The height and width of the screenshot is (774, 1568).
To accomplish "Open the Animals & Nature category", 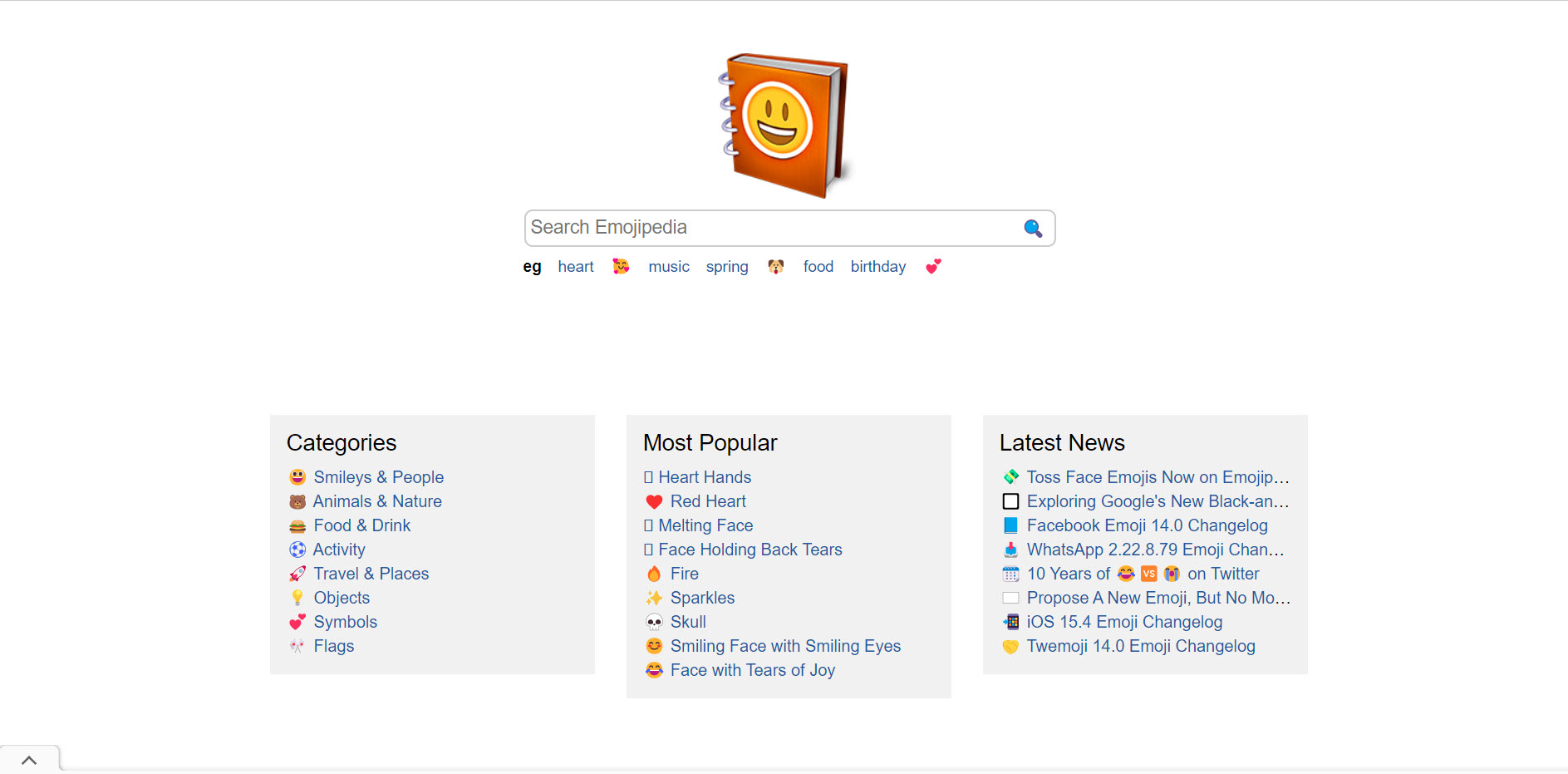I will tap(377, 501).
